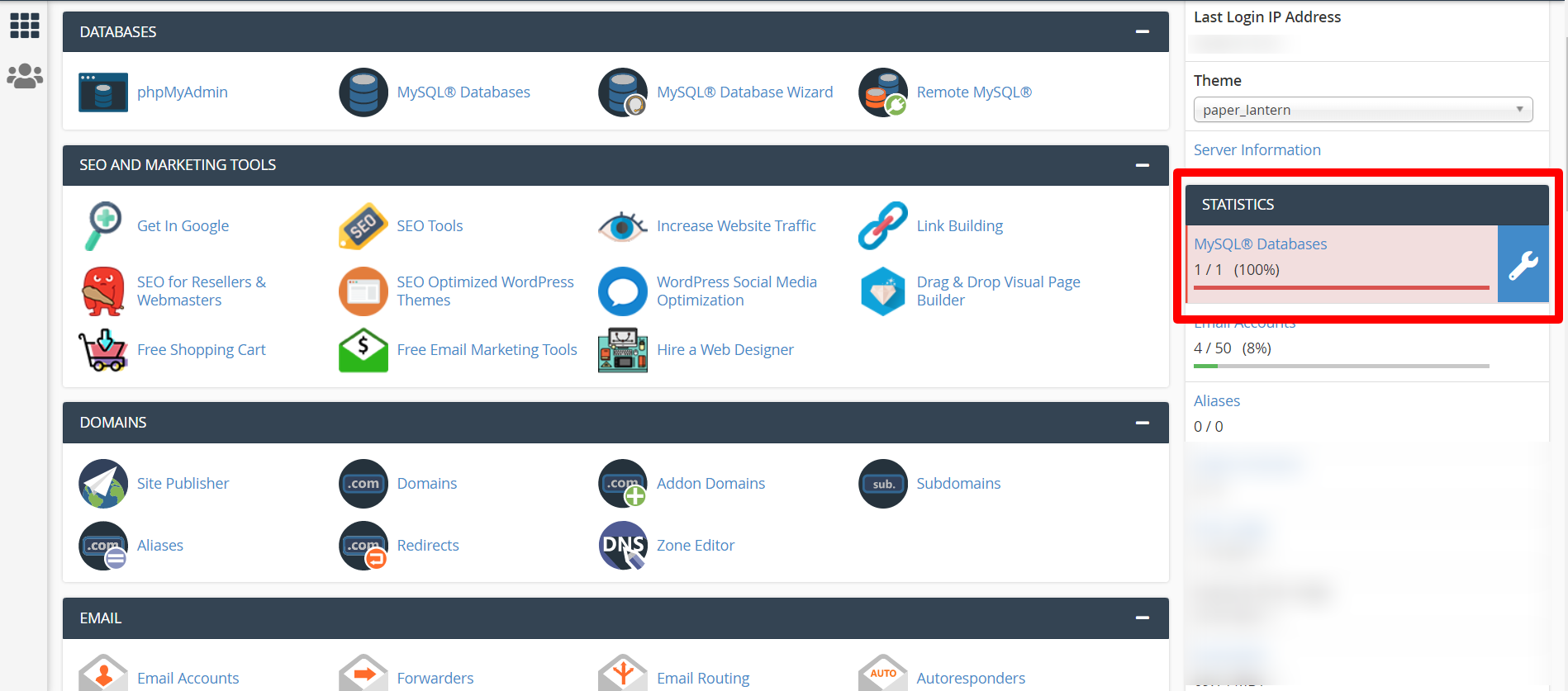Collapse the Email section
This screenshot has height=691, width=1568.
[1142, 618]
